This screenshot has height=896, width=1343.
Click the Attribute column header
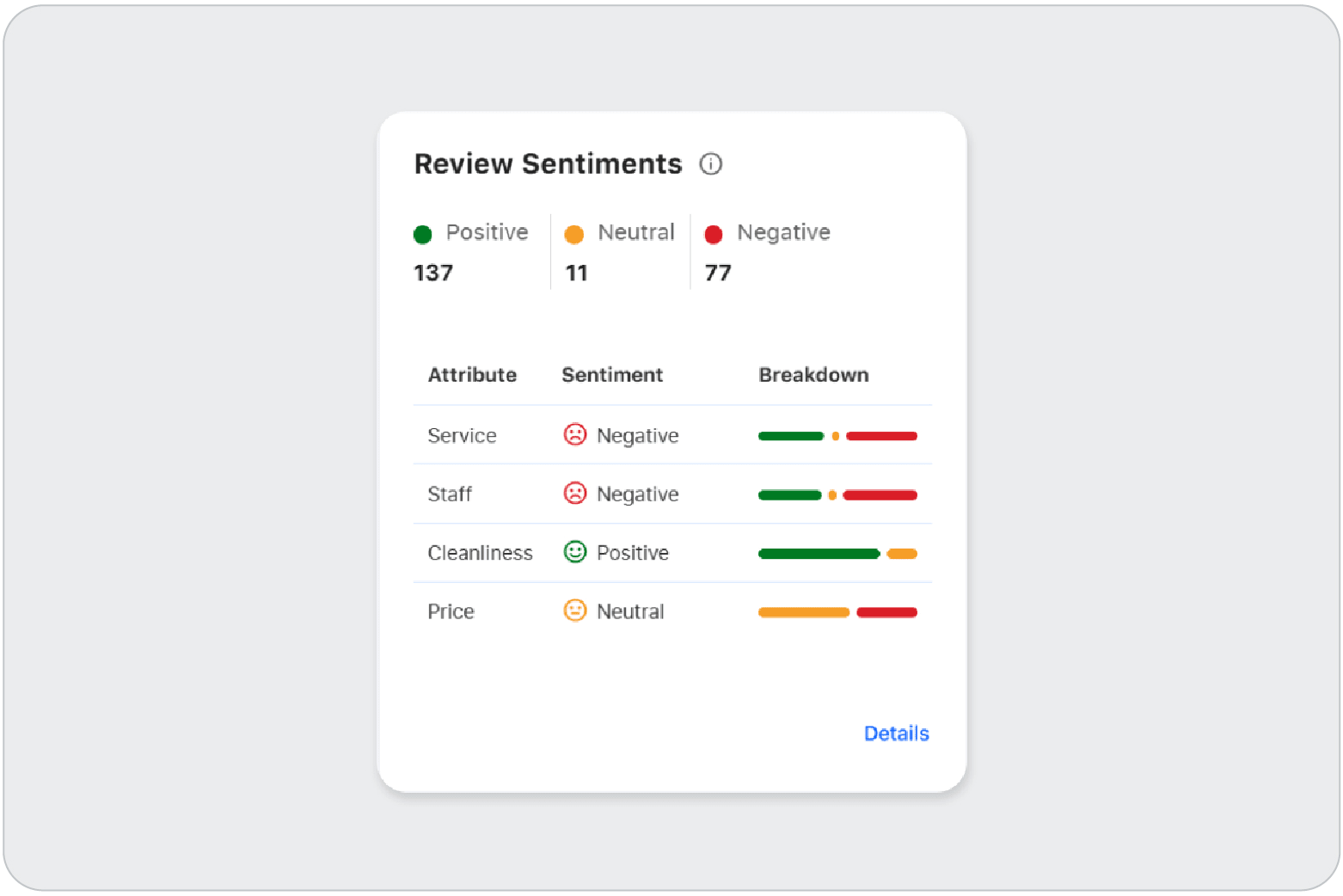[x=472, y=375]
